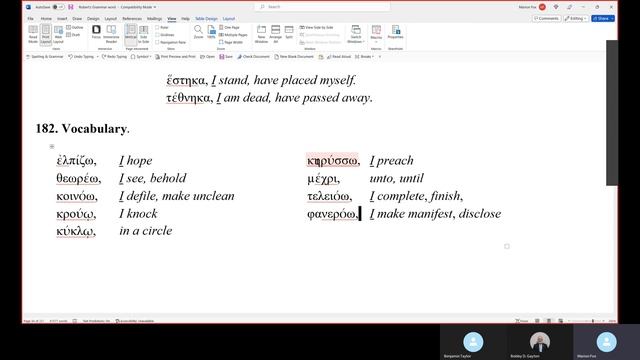Select Side to Side page movement
The width and height of the screenshot is (640, 360).
tap(144, 34)
